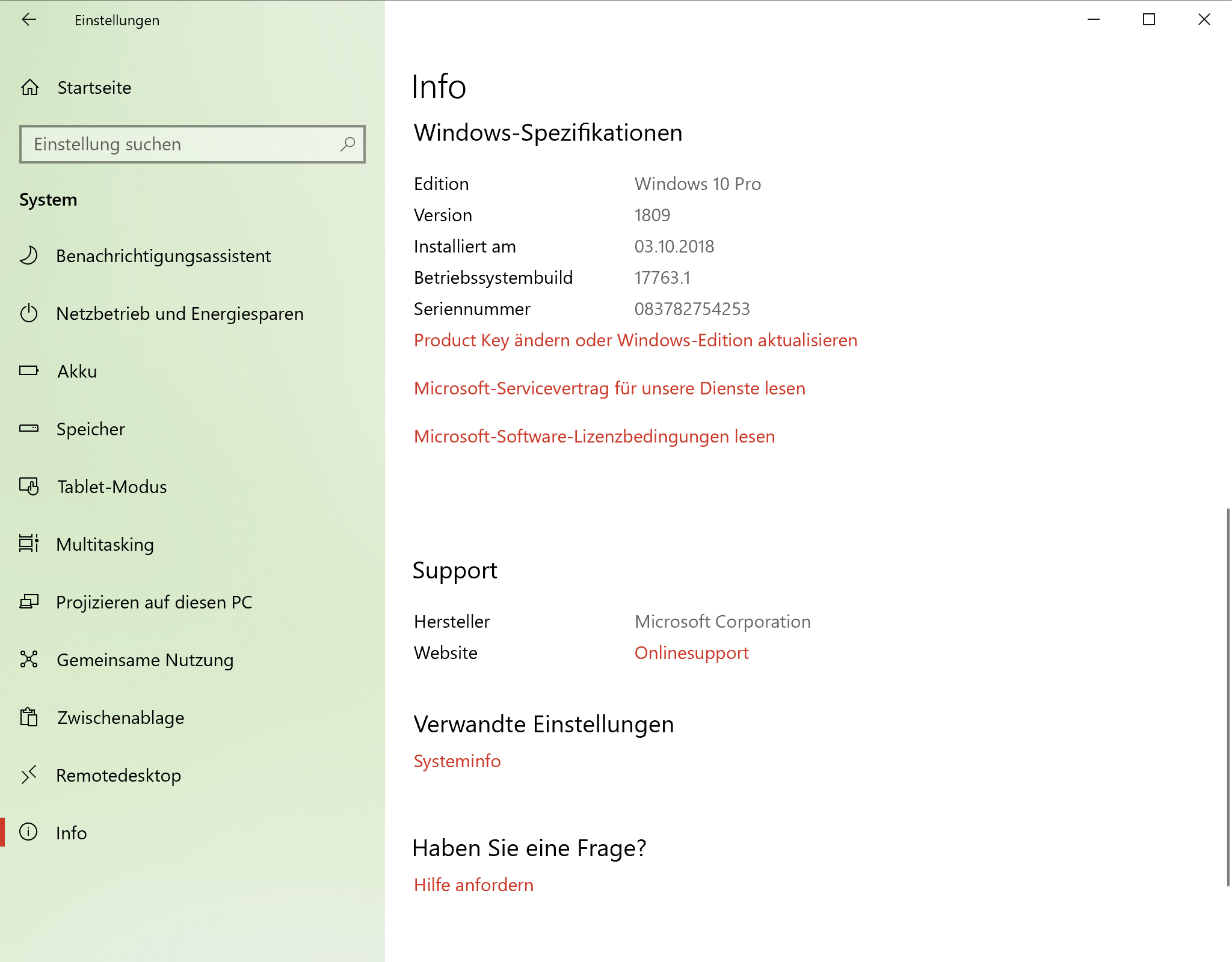Viewport: 1232px width, 962px height.
Task: Open the Benachrichtigungsassistent settings page
Action: 192,256
